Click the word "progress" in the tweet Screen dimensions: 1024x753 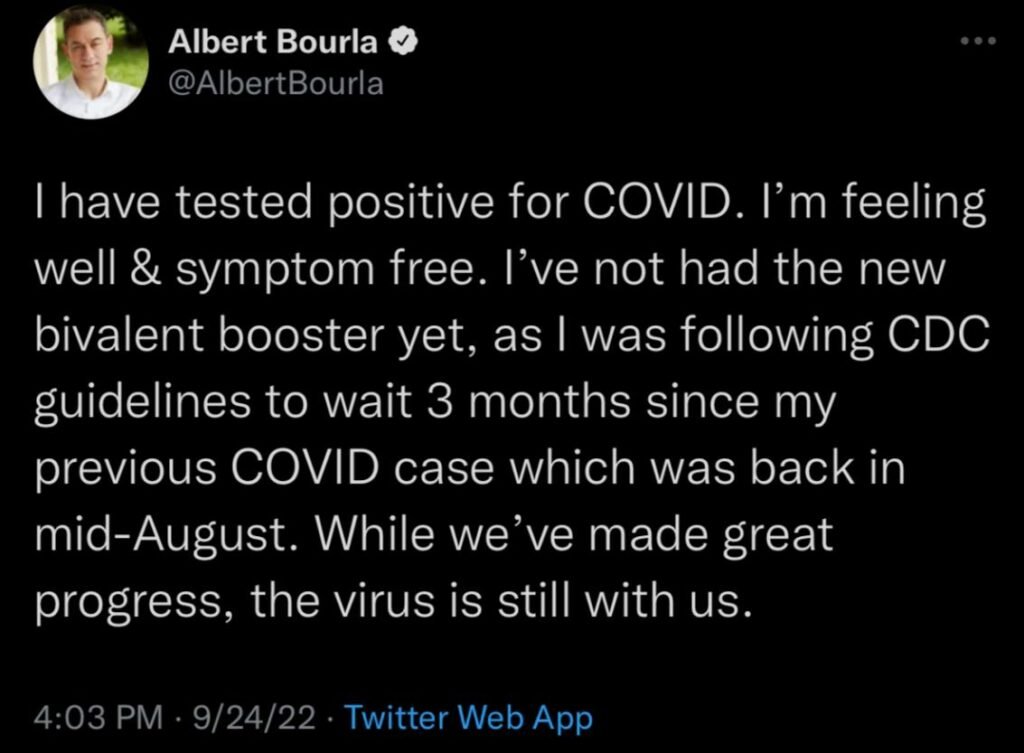pyautogui.click(x=128, y=600)
